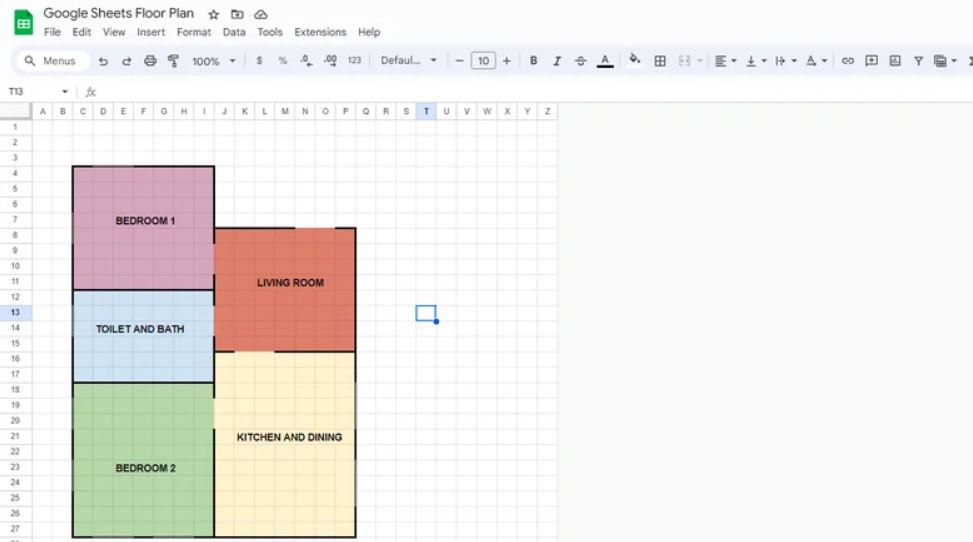Star the Google Sheets Floor Plan document
Image resolution: width=973 pixels, height=542 pixels.
[x=213, y=14]
